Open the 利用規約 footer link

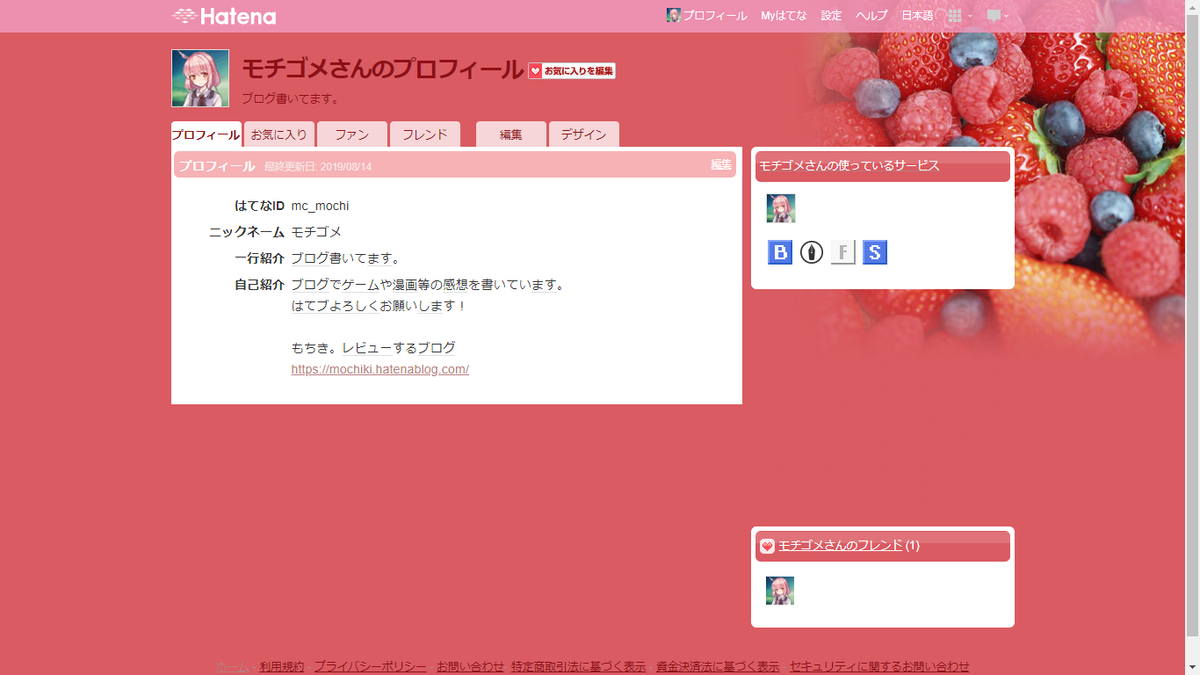pos(282,666)
